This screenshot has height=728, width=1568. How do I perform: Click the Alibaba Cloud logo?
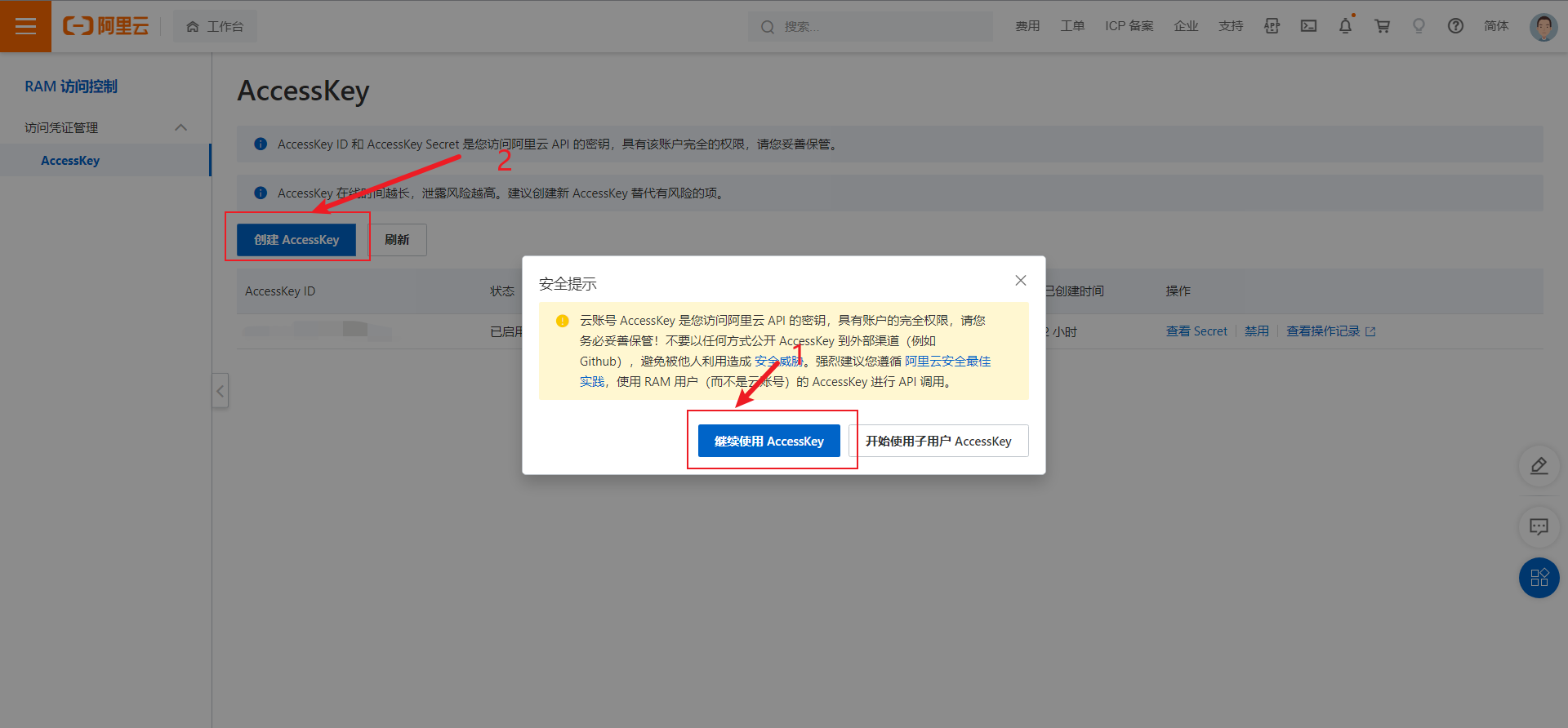pos(106,26)
